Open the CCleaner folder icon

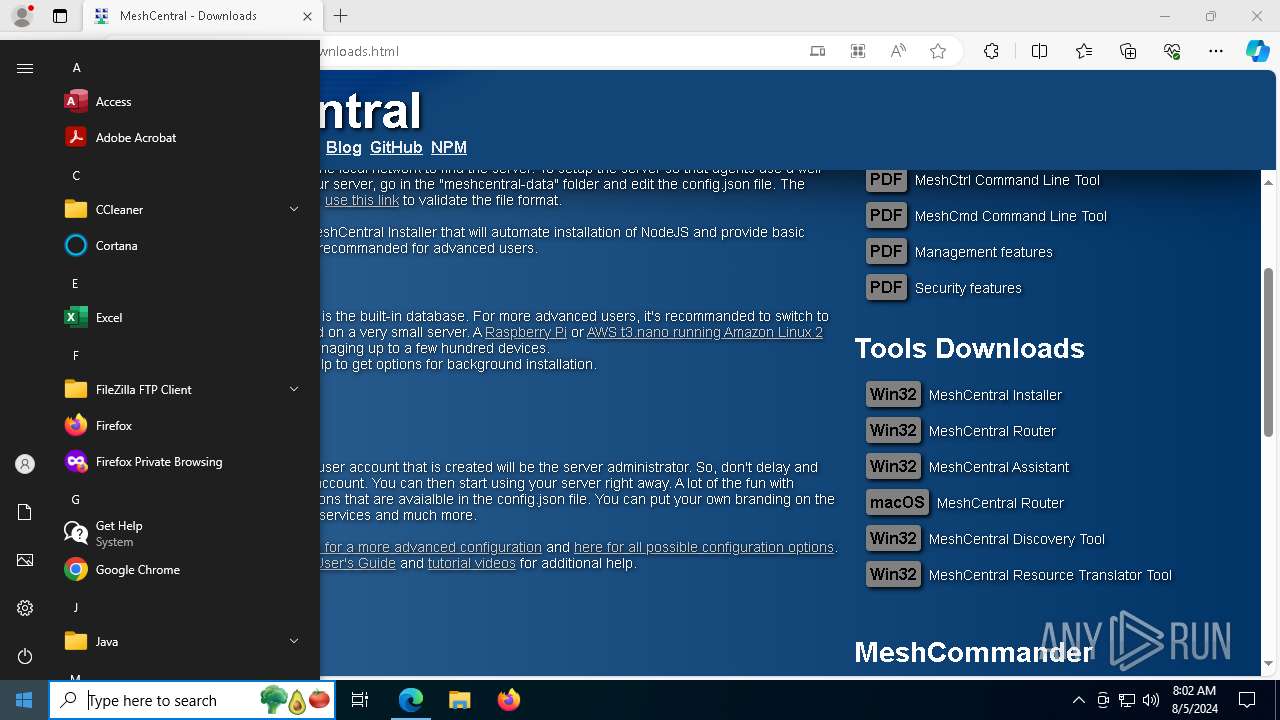(76, 210)
